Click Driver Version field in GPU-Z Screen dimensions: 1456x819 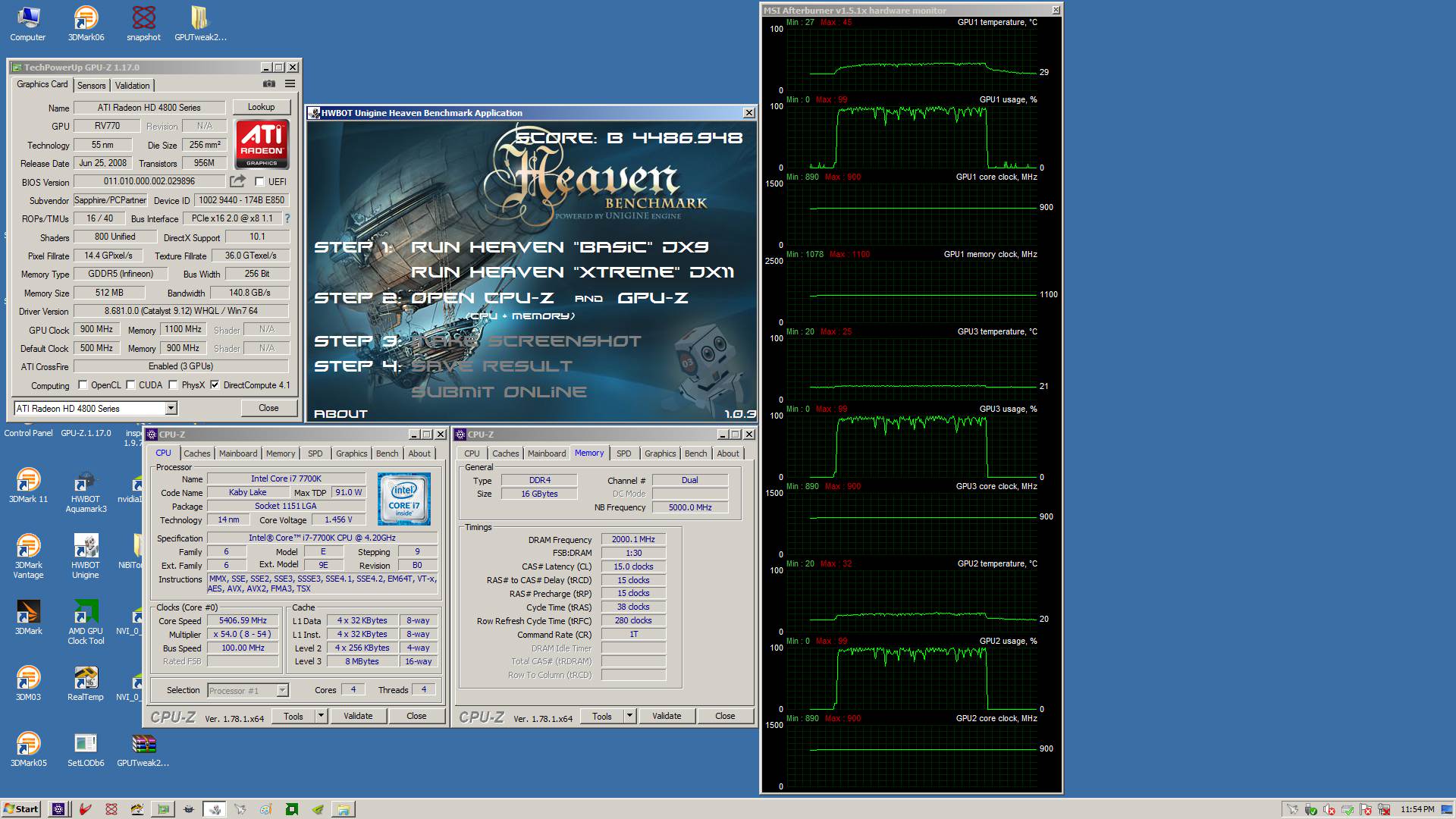tap(180, 311)
